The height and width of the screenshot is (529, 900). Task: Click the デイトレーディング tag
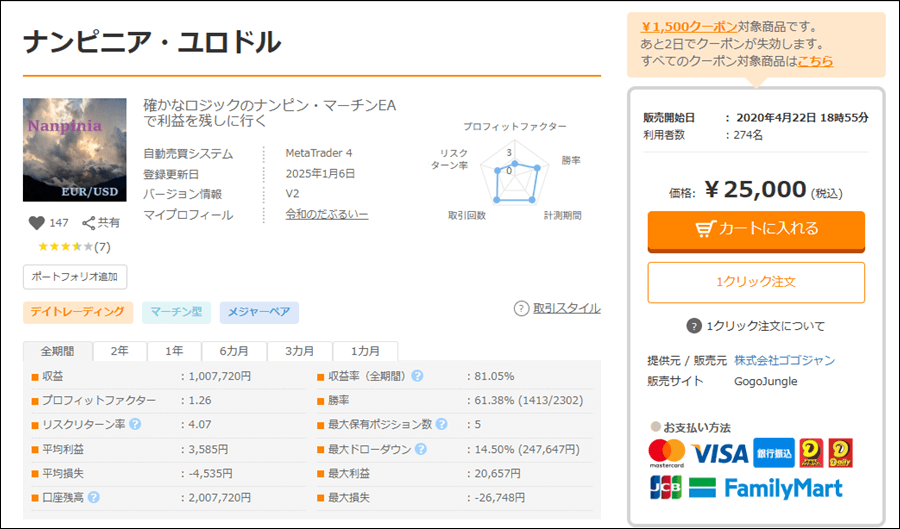click(78, 312)
